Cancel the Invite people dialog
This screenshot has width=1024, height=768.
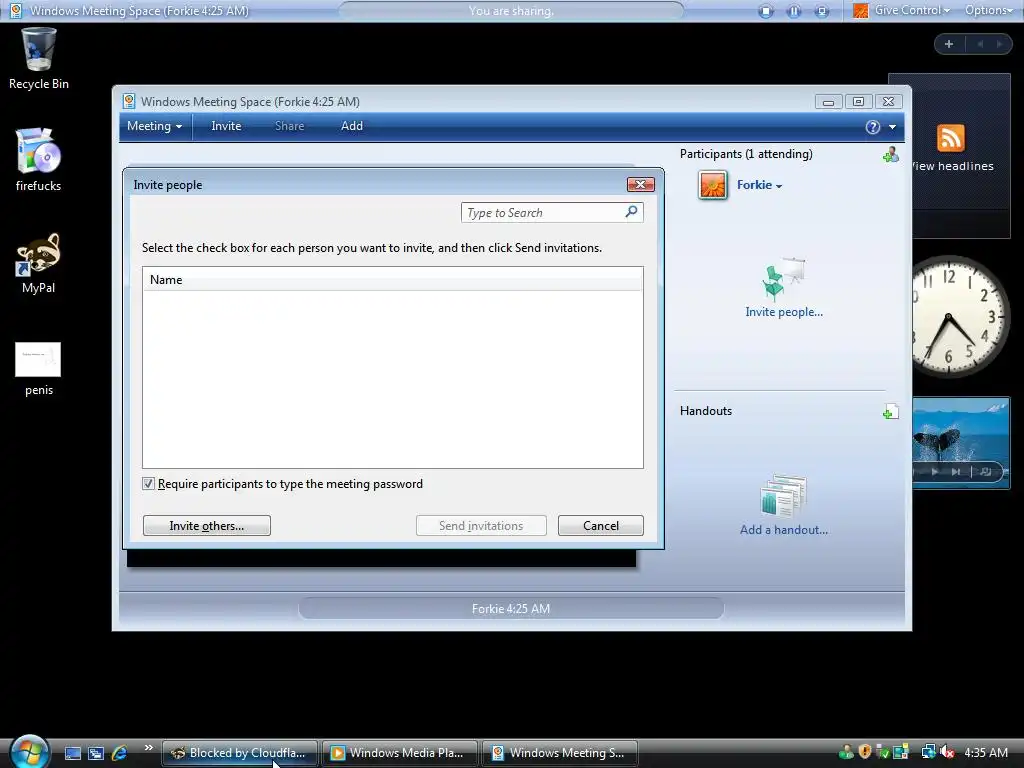pyautogui.click(x=600, y=526)
